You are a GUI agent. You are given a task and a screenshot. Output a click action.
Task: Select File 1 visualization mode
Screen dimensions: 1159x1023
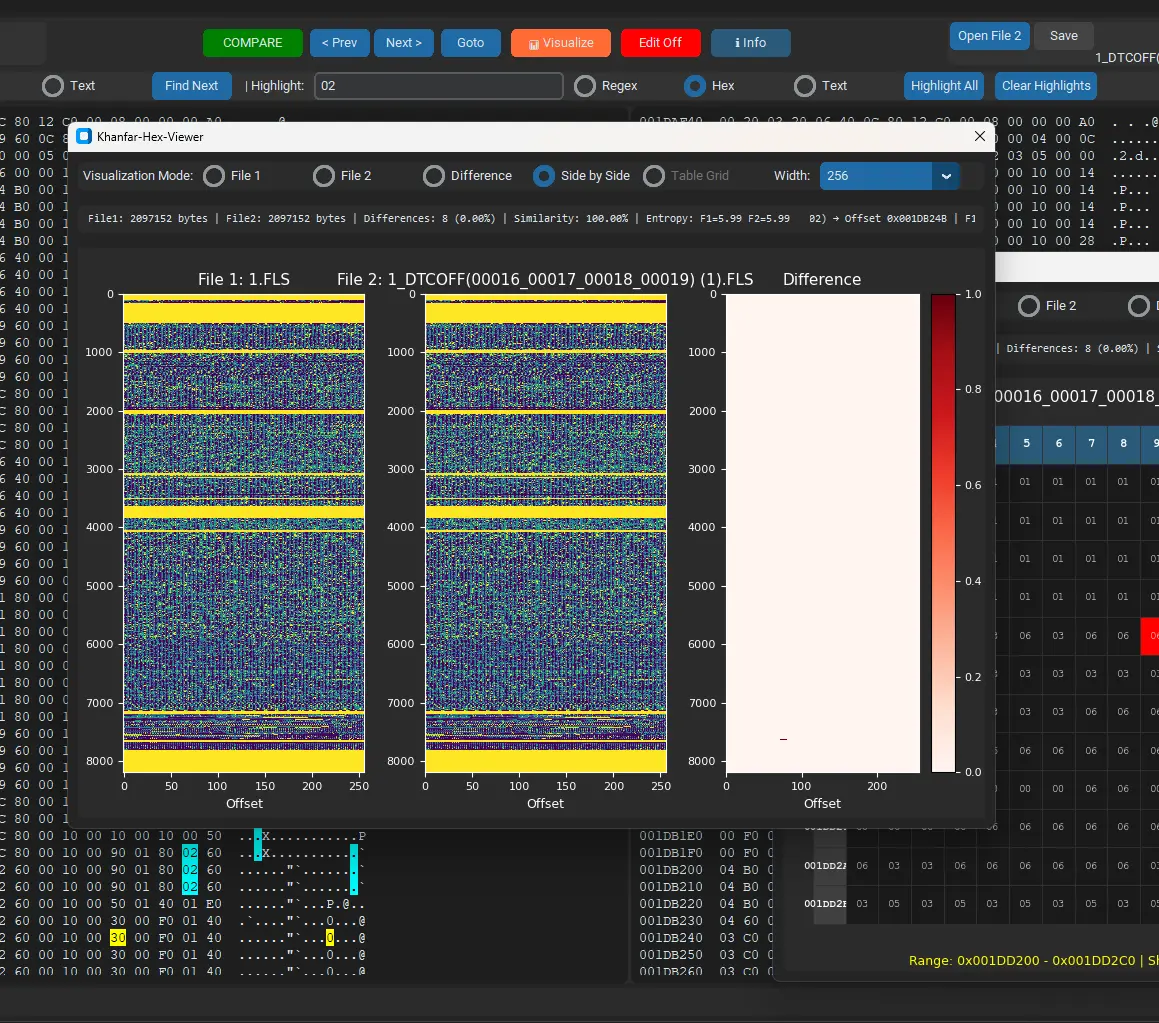(x=213, y=175)
